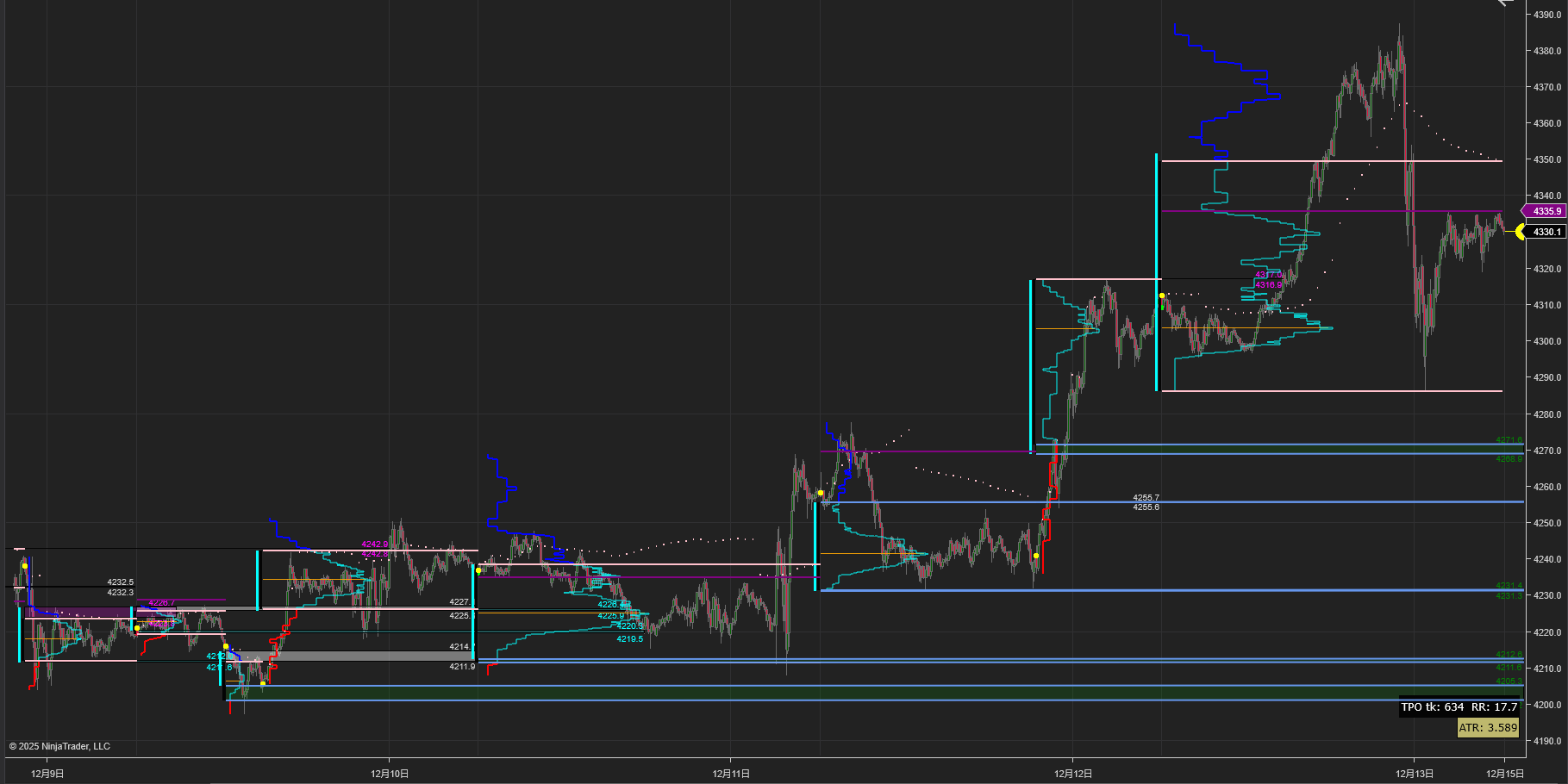
Task: Click the NinjaTrader copyright text
Action: (59, 746)
